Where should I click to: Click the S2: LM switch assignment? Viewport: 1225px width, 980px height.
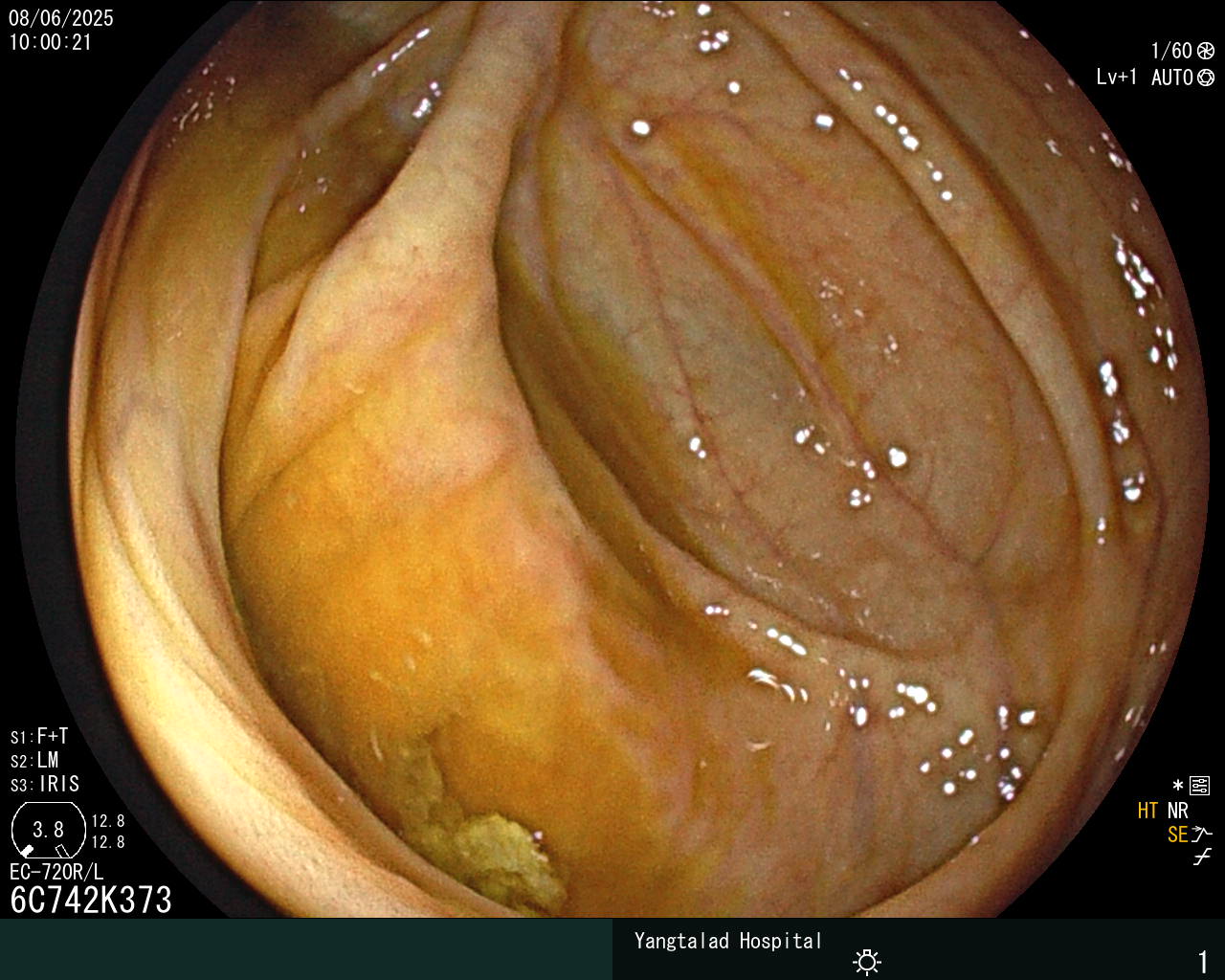click(x=34, y=760)
